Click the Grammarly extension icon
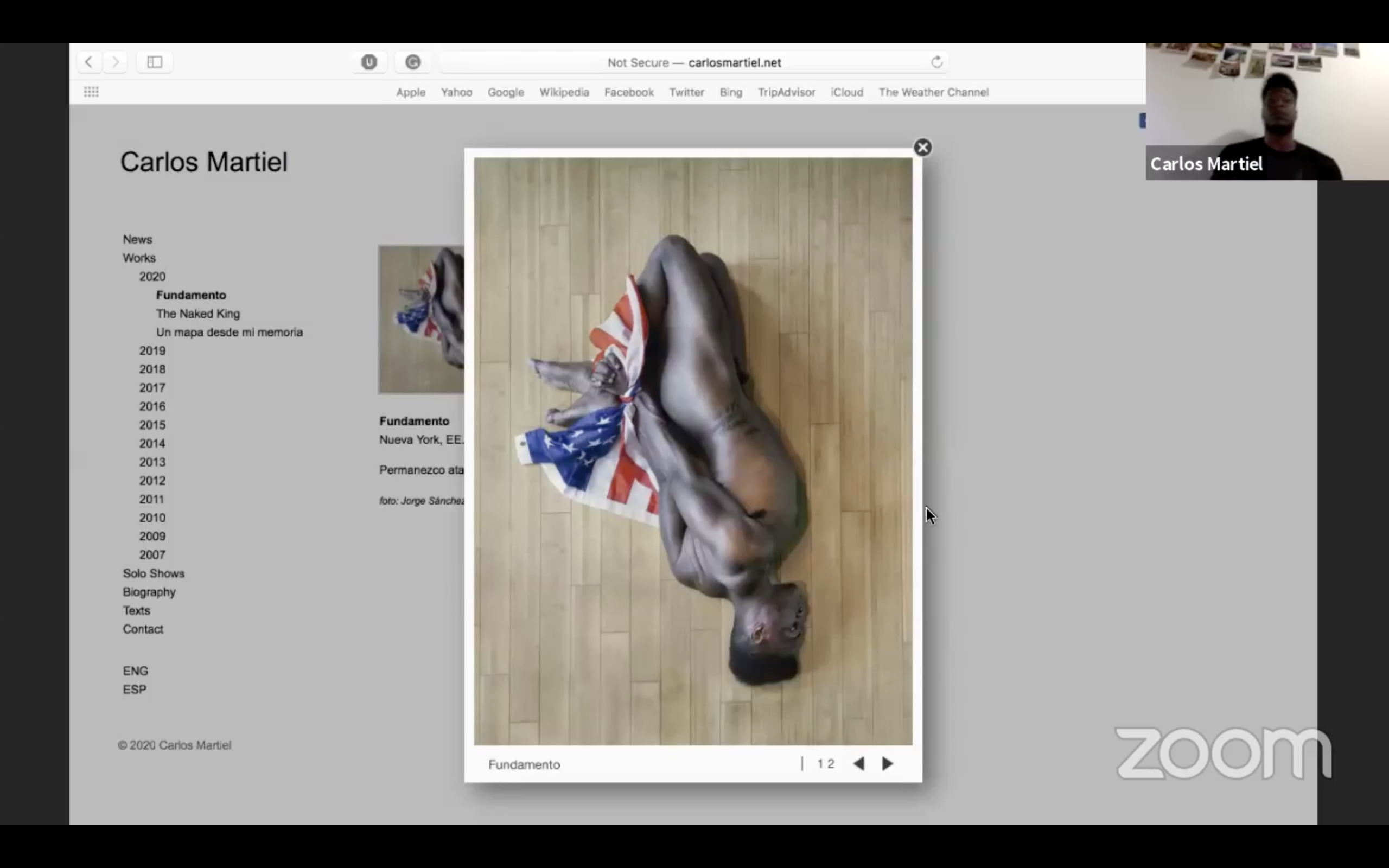The height and width of the screenshot is (868, 1389). pyautogui.click(x=413, y=62)
